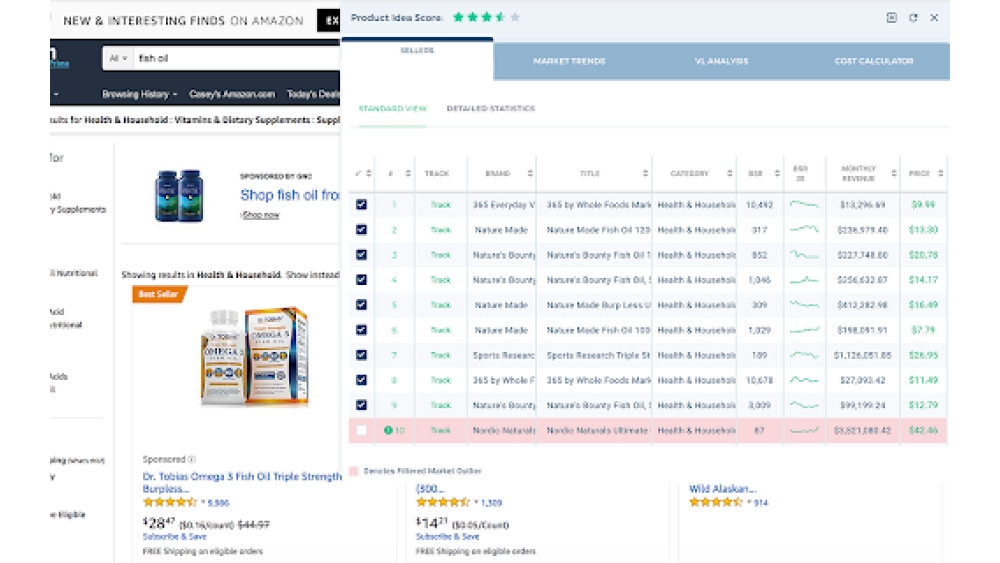The height and width of the screenshot is (563, 1000).
Task: Click Today's Deals link in Amazon nav
Action: 313,94
